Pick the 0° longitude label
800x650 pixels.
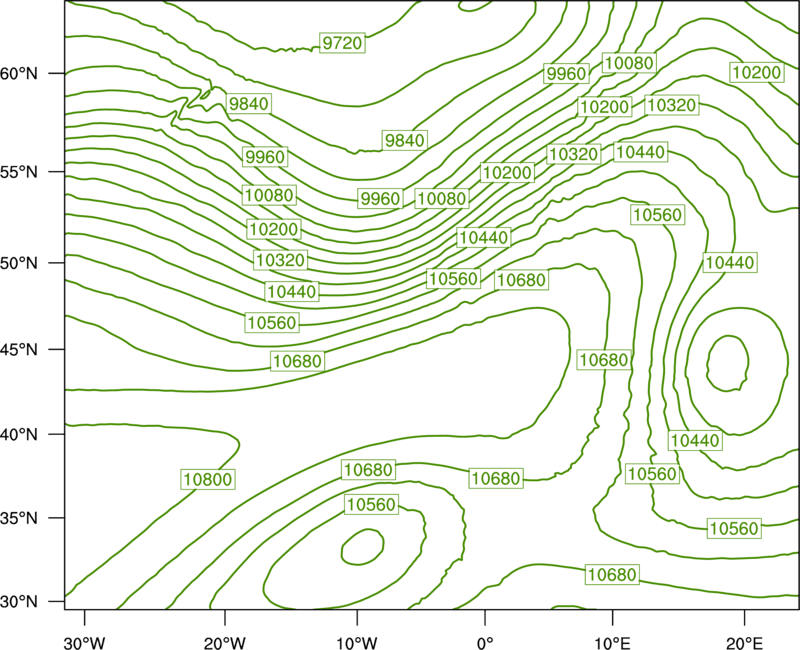point(485,643)
